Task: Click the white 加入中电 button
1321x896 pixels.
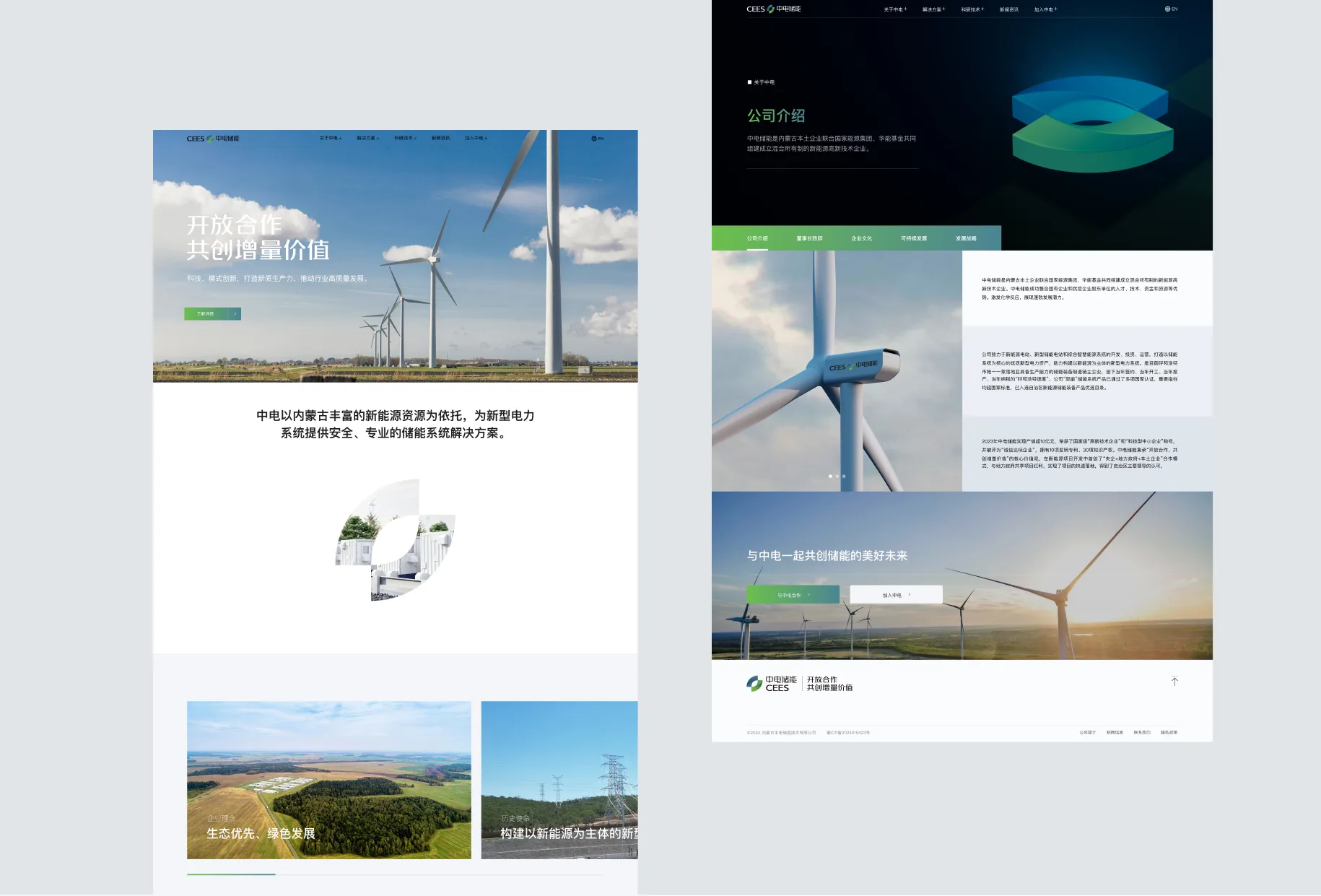Action: click(896, 595)
